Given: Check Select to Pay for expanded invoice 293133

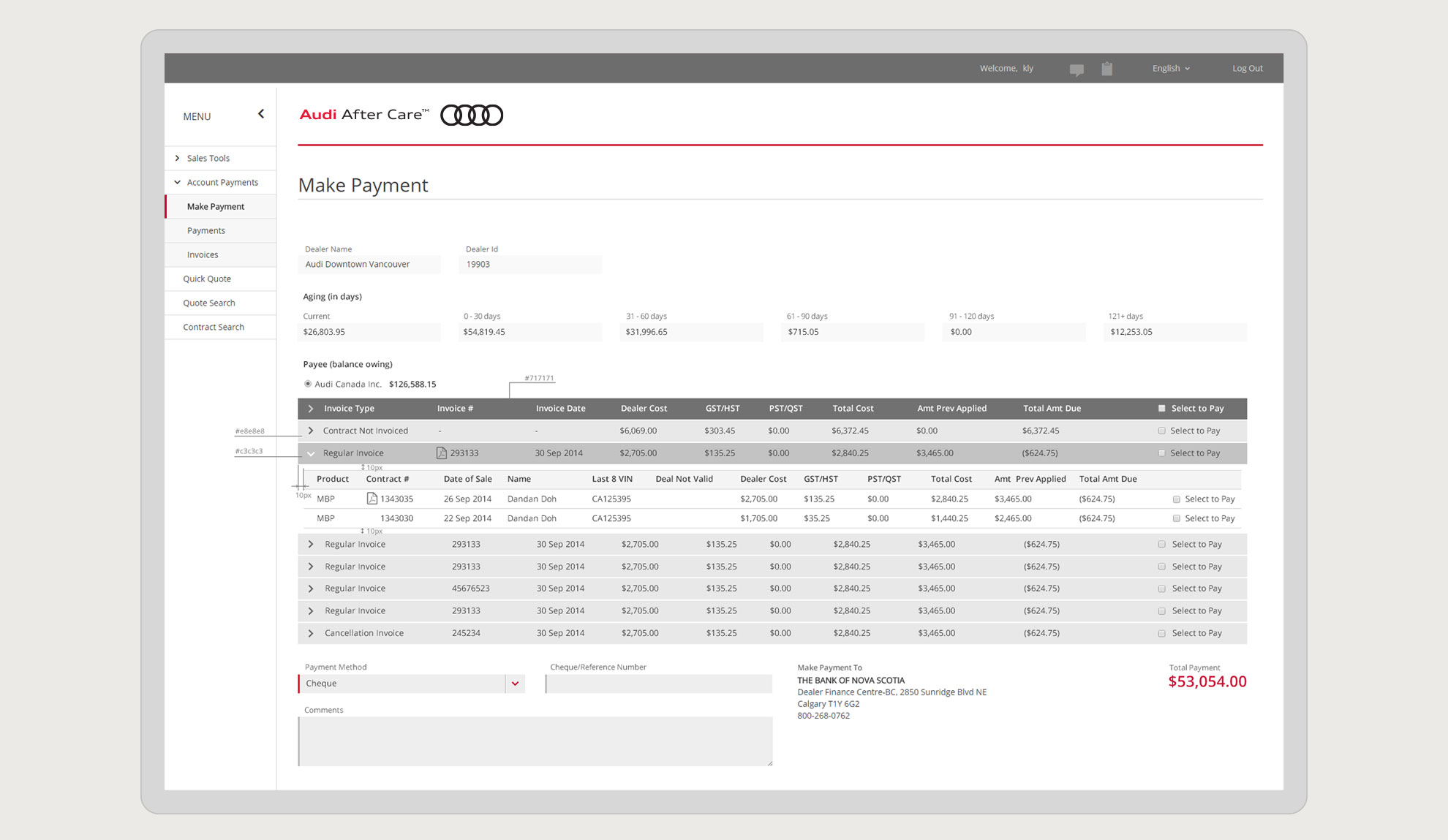Looking at the screenshot, I should pyautogui.click(x=1161, y=453).
